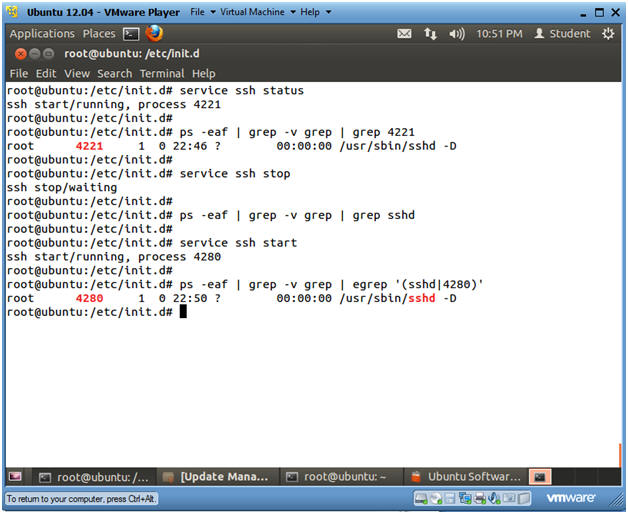Open the terminal File menu

[x=19, y=74]
